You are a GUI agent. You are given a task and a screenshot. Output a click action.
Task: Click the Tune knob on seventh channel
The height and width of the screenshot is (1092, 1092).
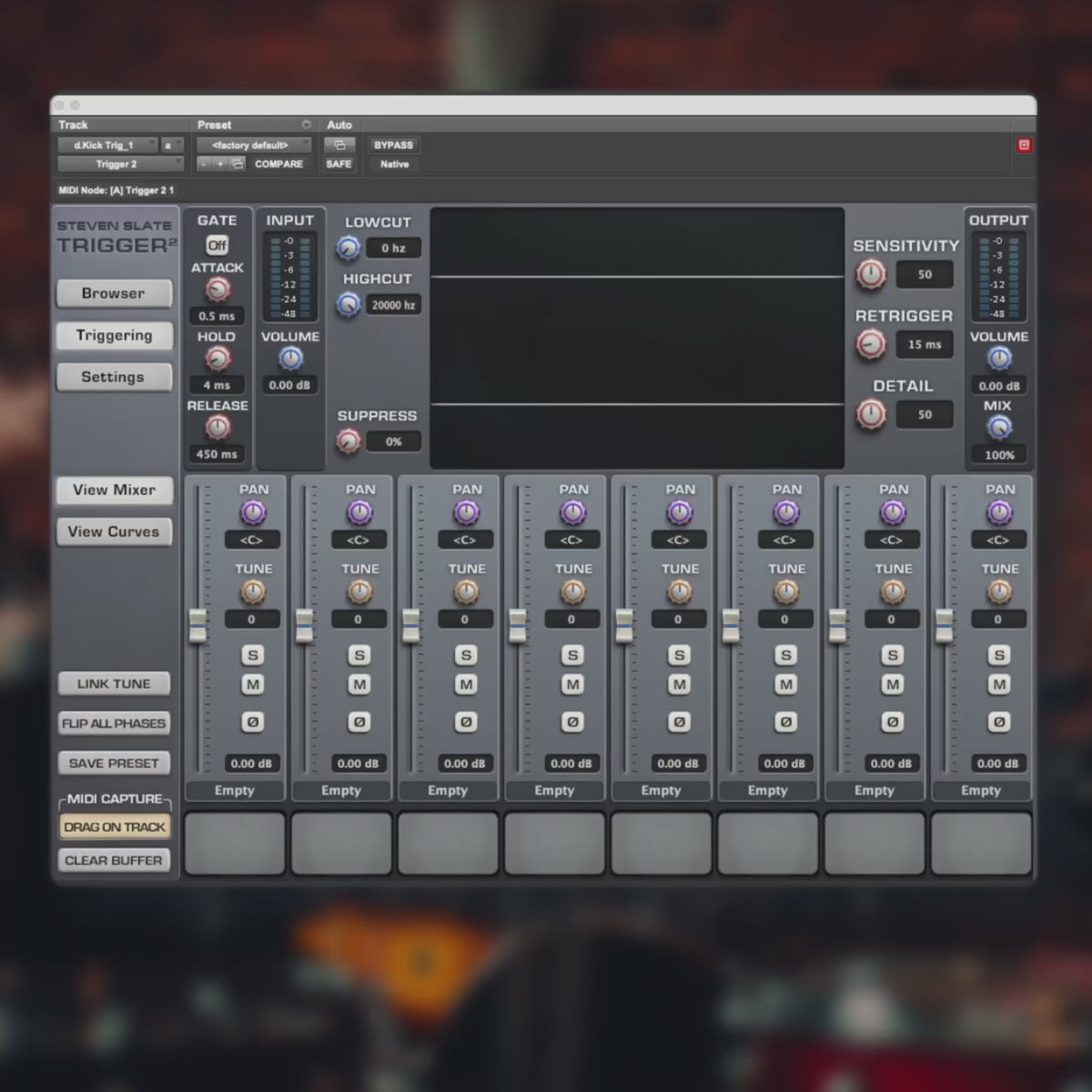click(x=893, y=592)
